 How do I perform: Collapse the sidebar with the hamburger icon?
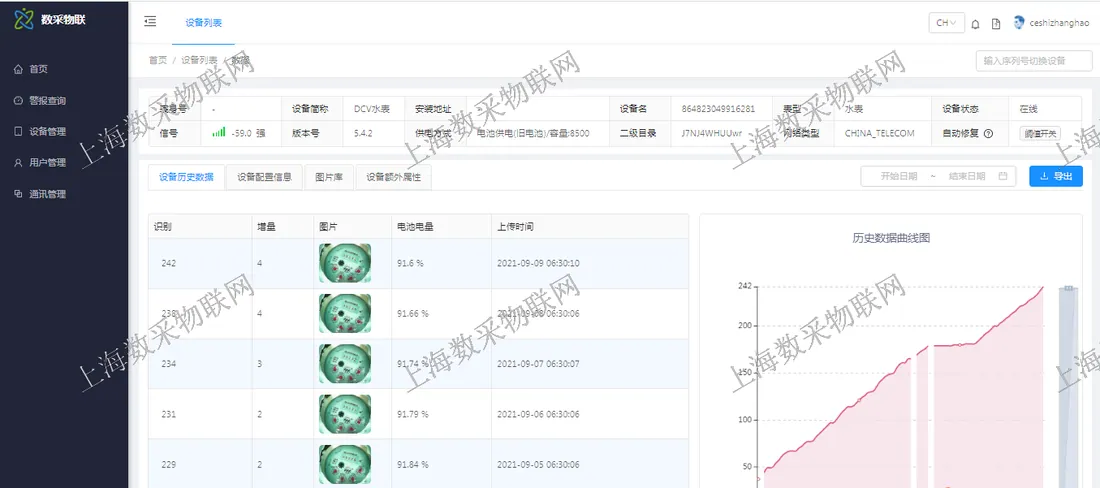150,22
